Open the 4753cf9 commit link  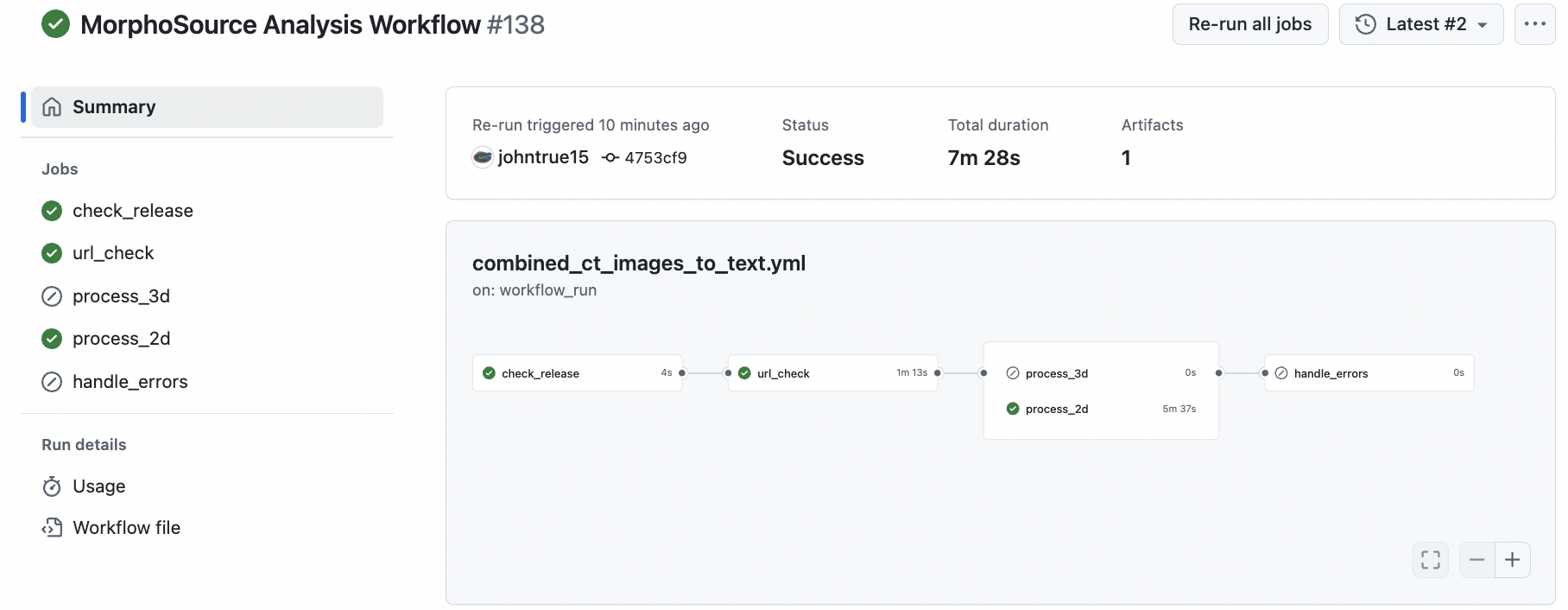(656, 157)
